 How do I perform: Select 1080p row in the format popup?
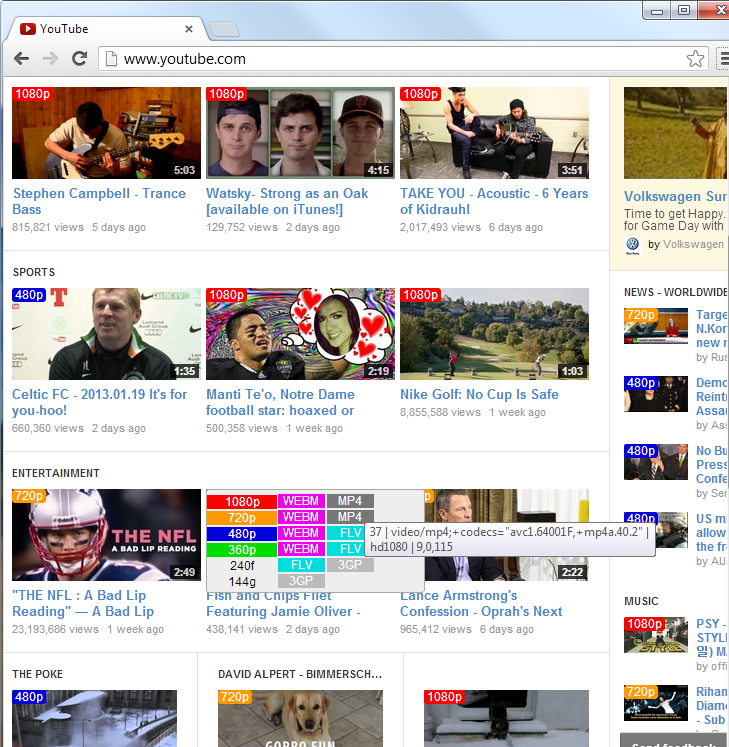click(242, 502)
